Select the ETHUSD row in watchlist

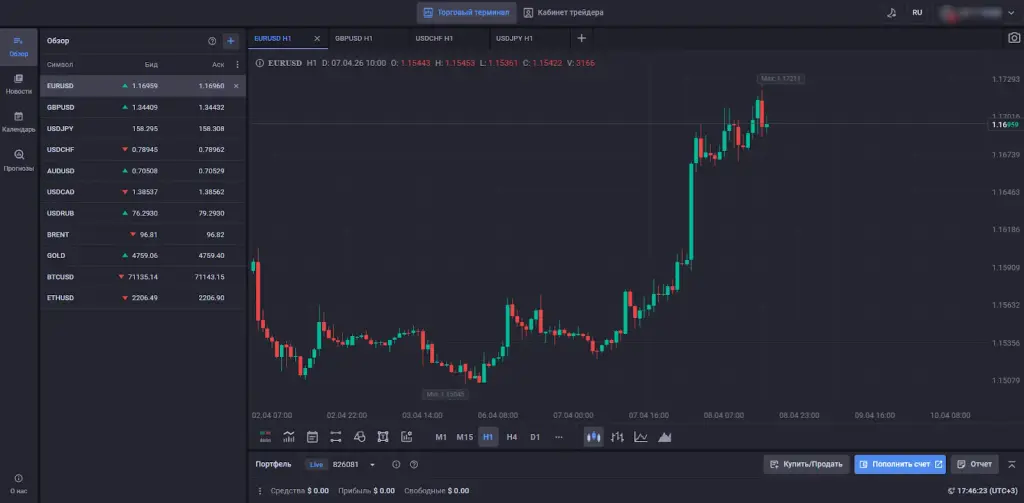pos(142,298)
